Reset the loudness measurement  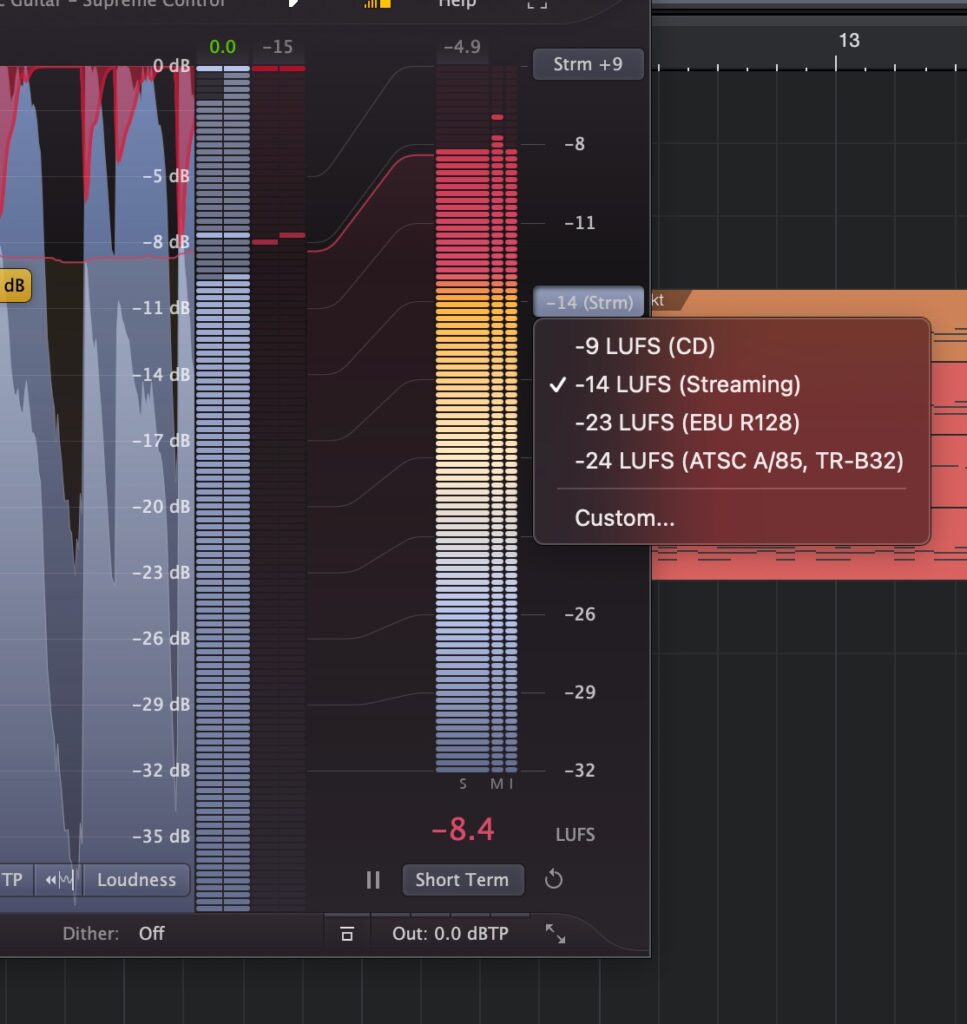554,880
